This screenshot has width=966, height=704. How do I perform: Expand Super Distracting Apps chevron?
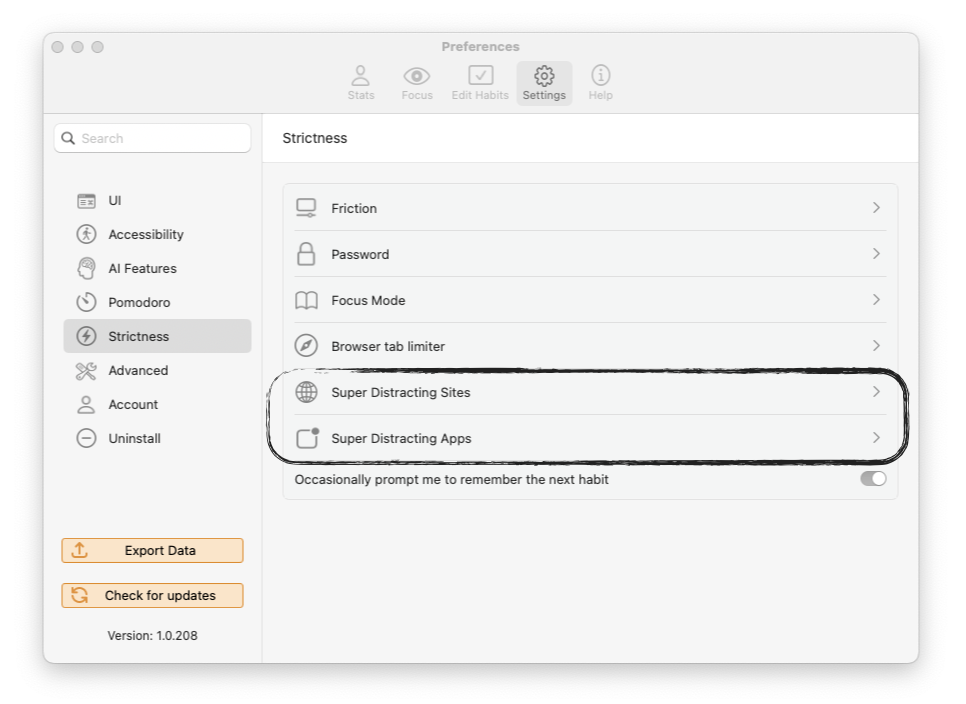click(876, 438)
